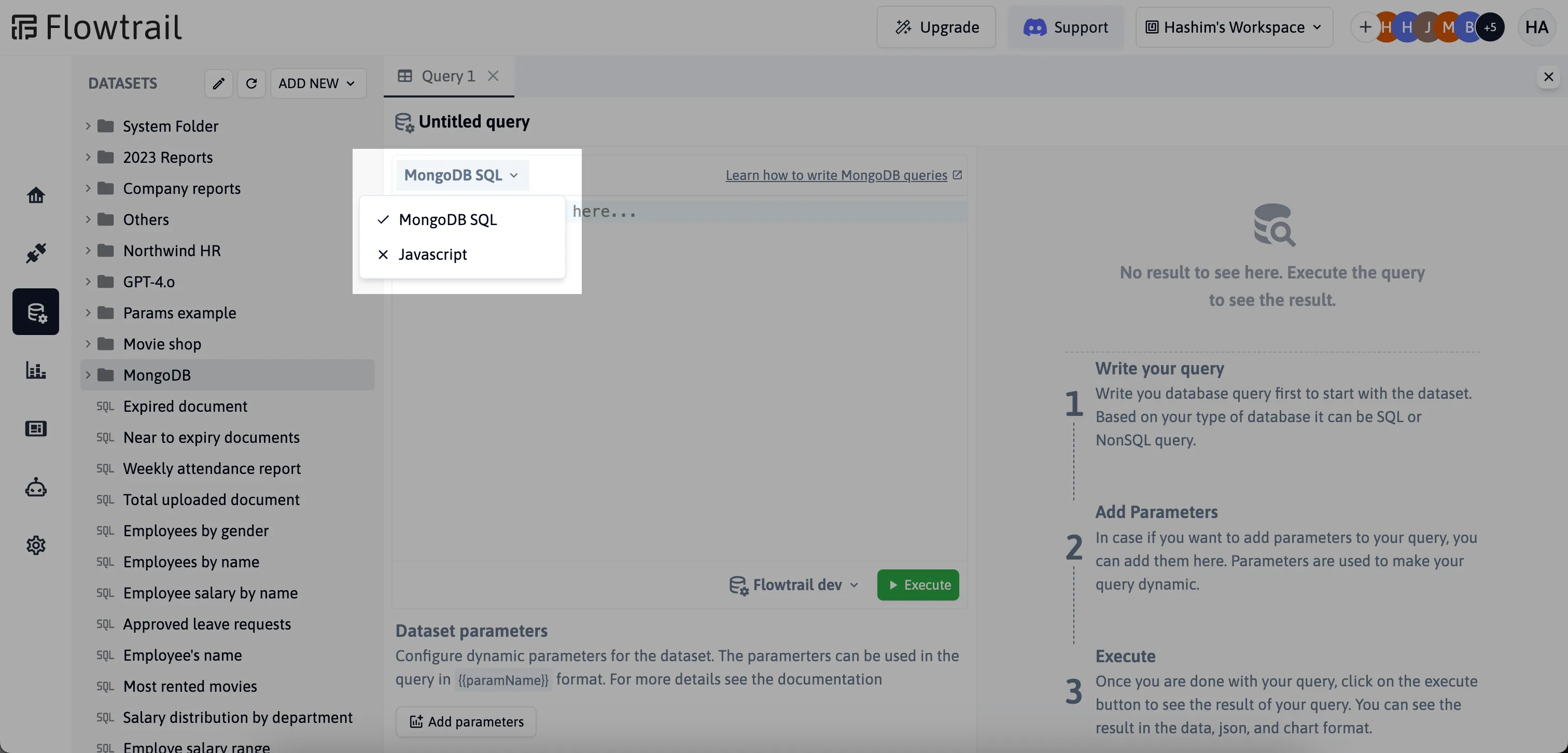Open Weekly attendance report dataset

click(x=212, y=468)
